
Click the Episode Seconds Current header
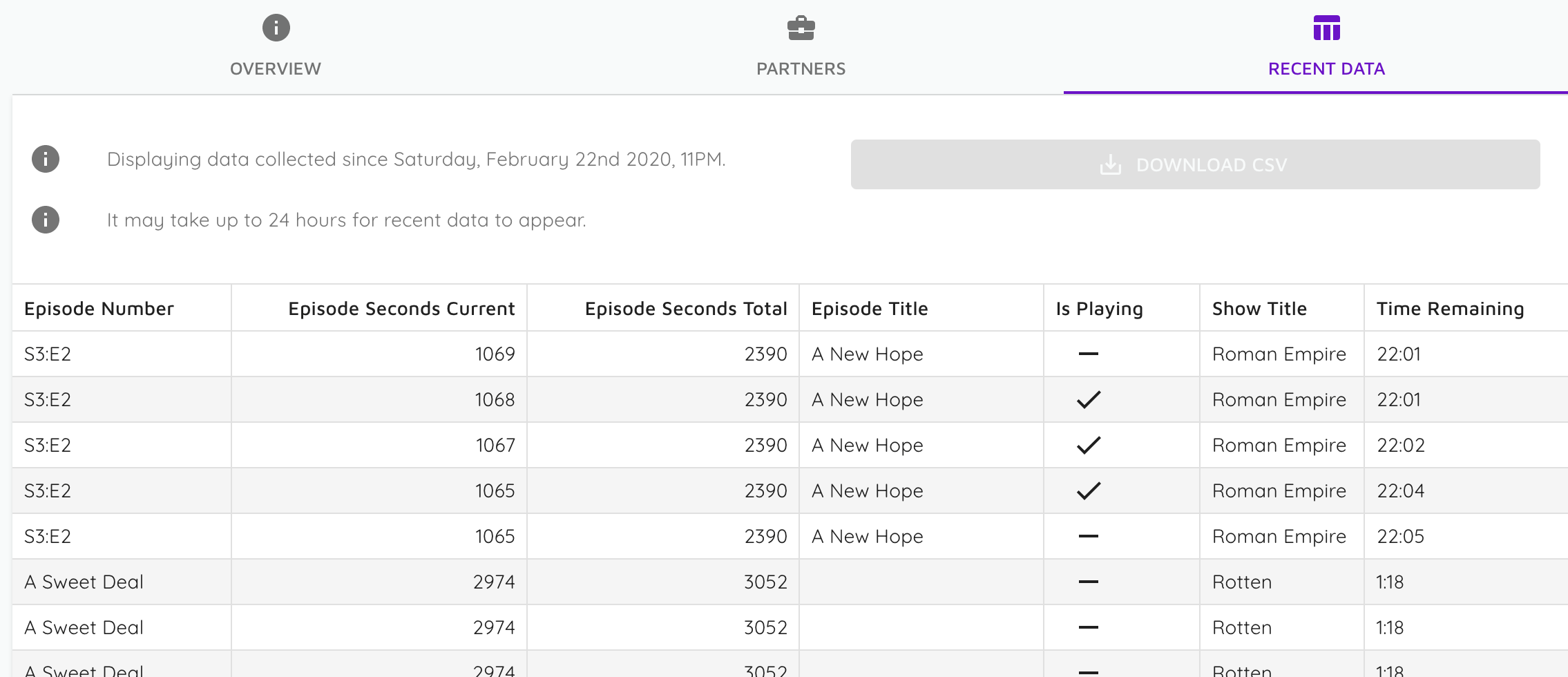click(401, 308)
